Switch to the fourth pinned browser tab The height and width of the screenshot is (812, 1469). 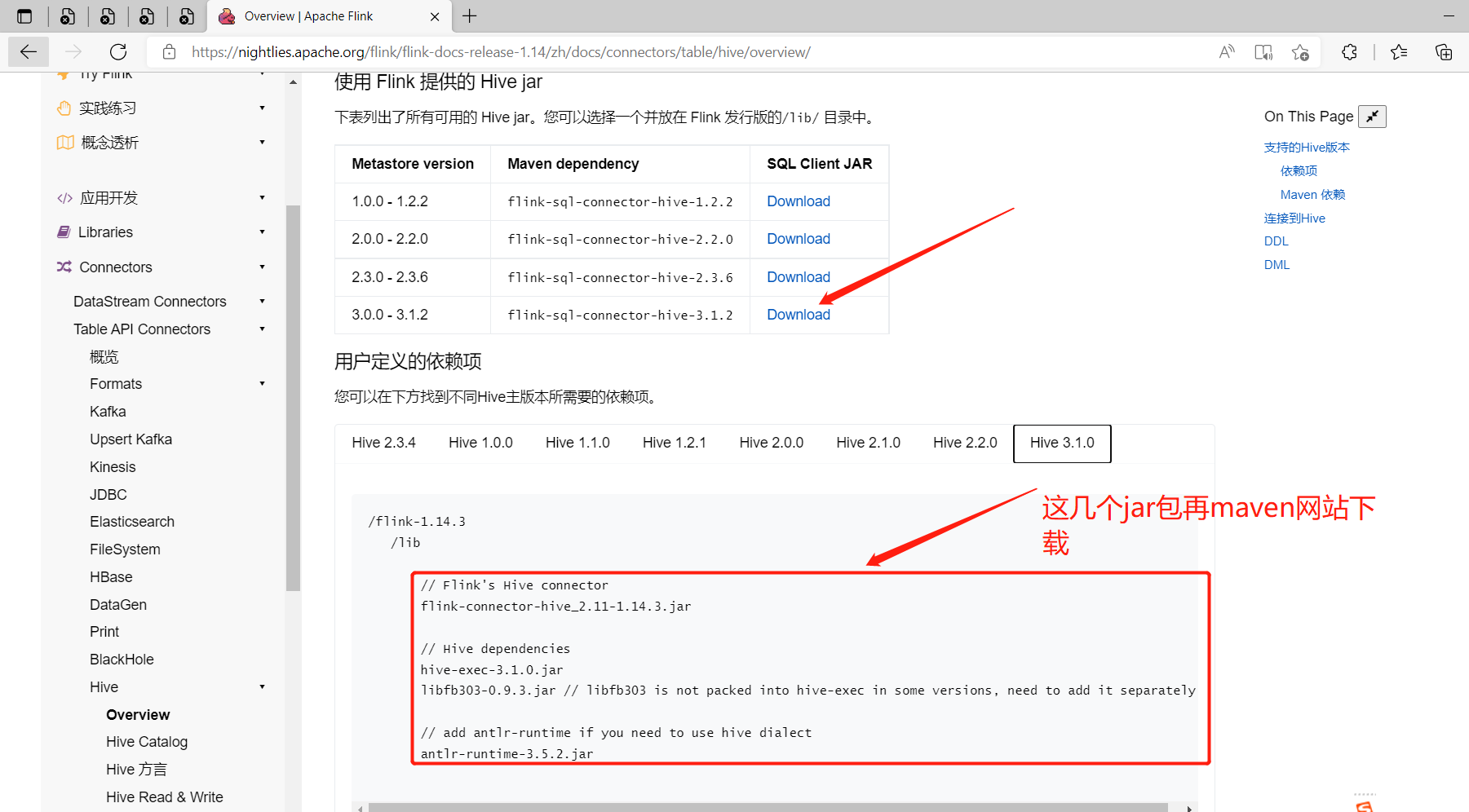tap(187, 16)
